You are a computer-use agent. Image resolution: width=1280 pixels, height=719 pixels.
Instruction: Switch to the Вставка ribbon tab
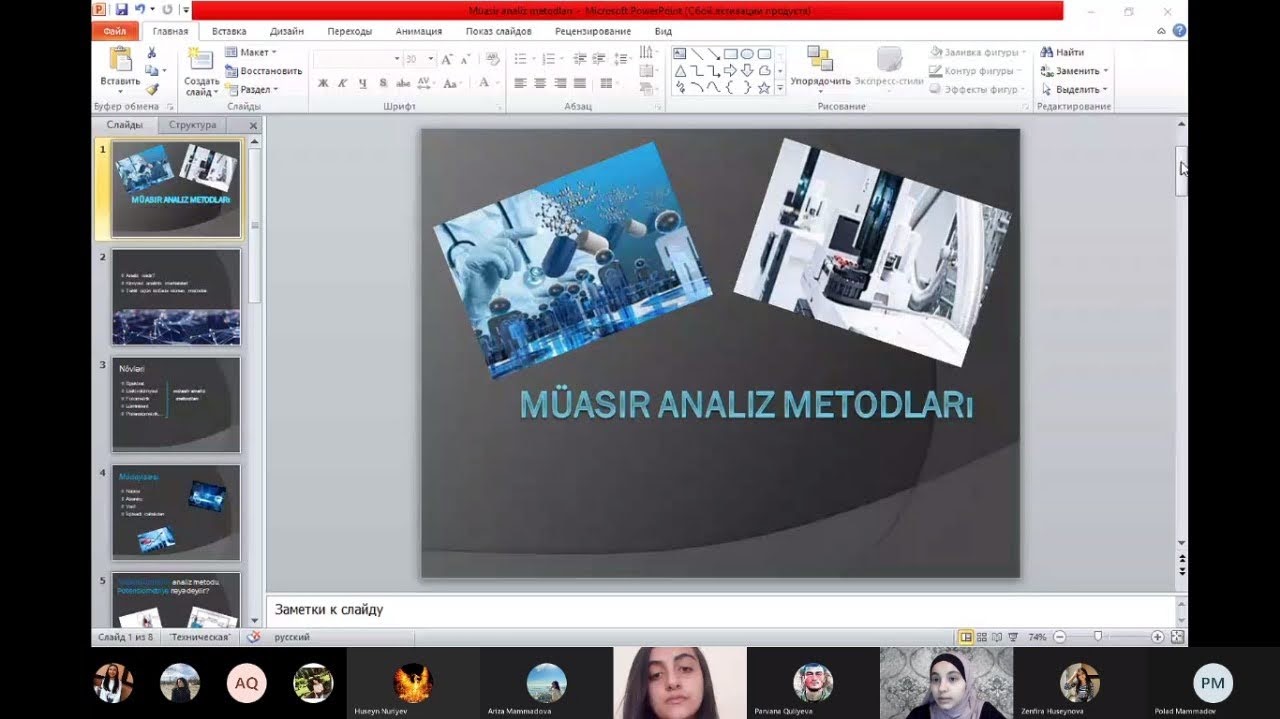229,31
